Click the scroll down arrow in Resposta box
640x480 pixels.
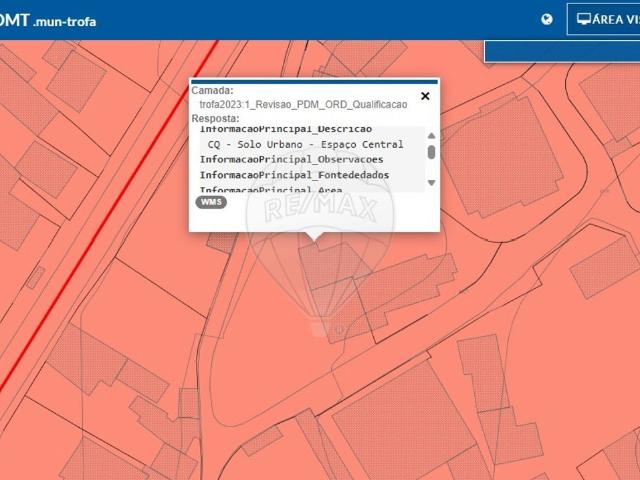pos(431,182)
